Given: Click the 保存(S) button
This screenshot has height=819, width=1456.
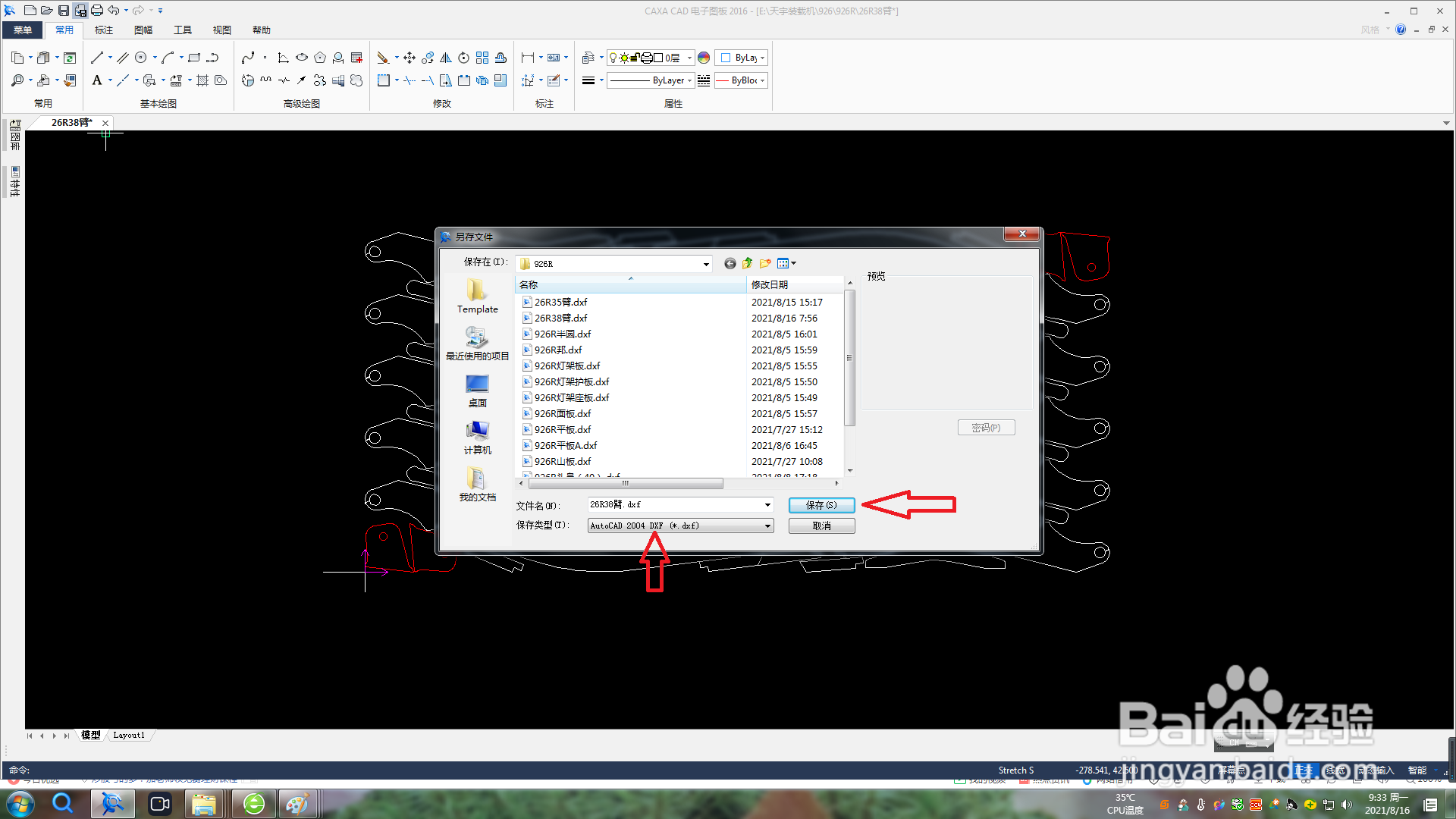Looking at the screenshot, I should 821,505.
